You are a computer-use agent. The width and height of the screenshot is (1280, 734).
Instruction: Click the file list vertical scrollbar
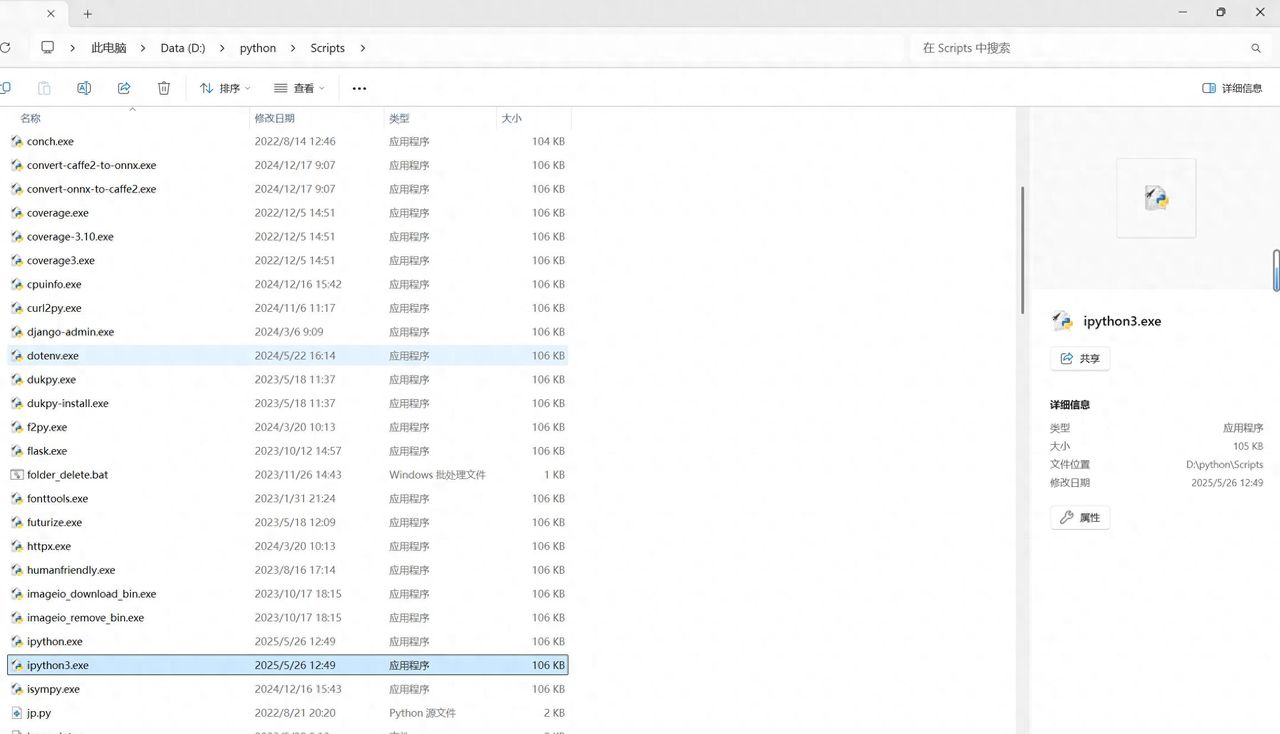pos(1021,250)
